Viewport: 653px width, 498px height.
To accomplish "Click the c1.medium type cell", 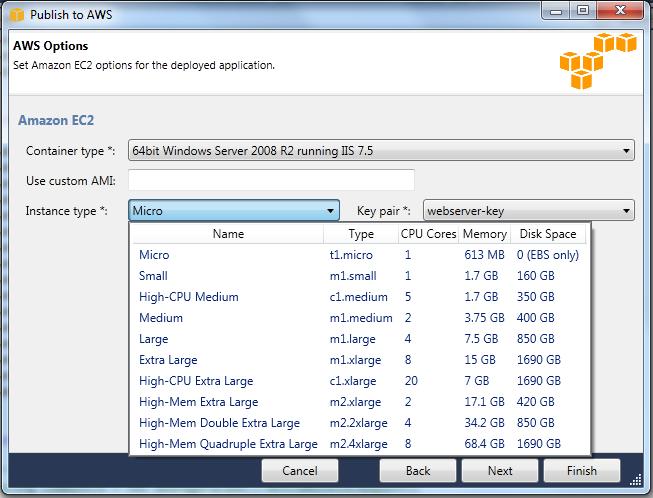I will [x=359, y=297].
